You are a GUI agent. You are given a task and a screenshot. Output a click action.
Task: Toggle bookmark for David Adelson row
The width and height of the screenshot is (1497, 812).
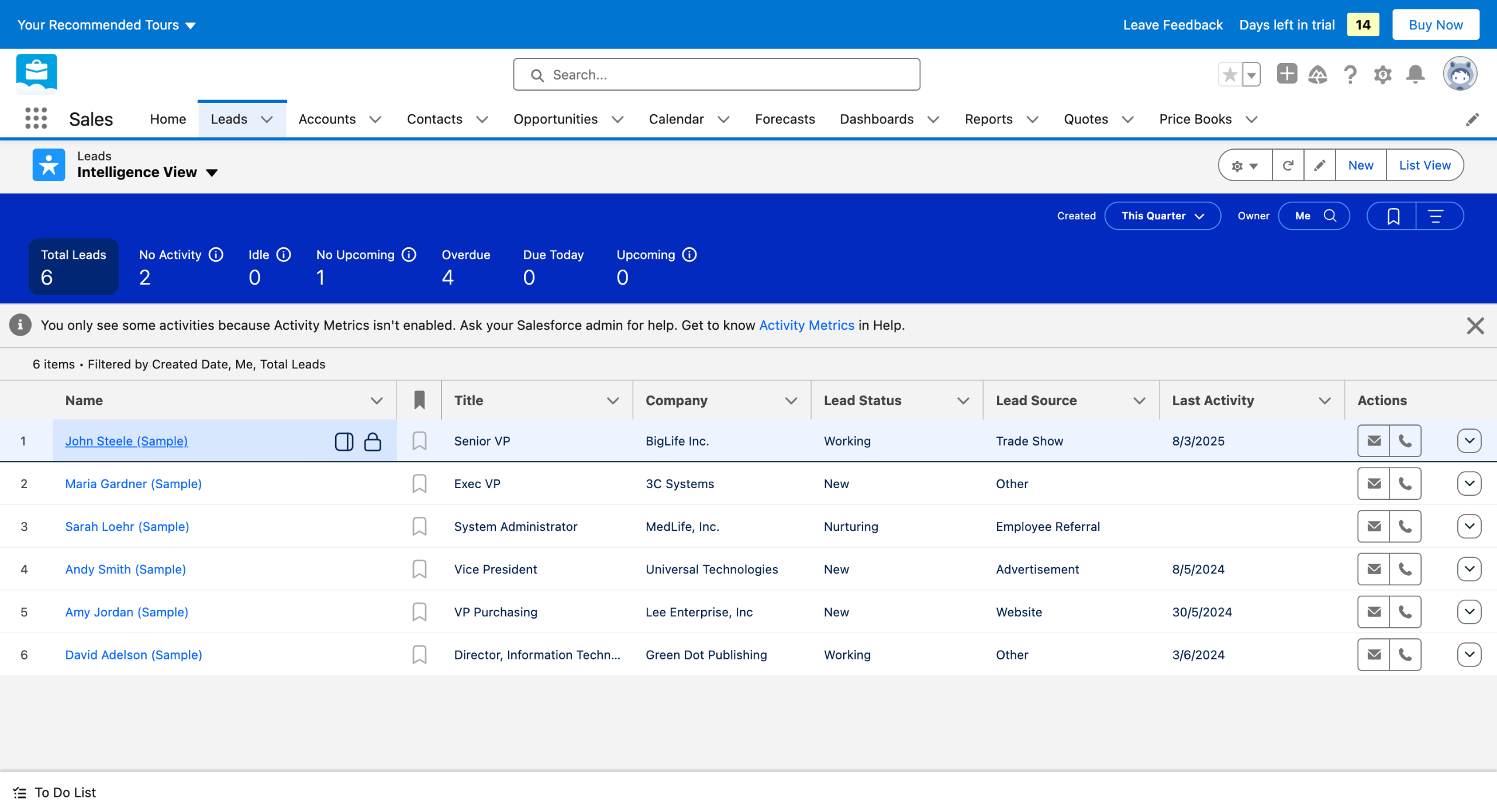coord(419,655)
